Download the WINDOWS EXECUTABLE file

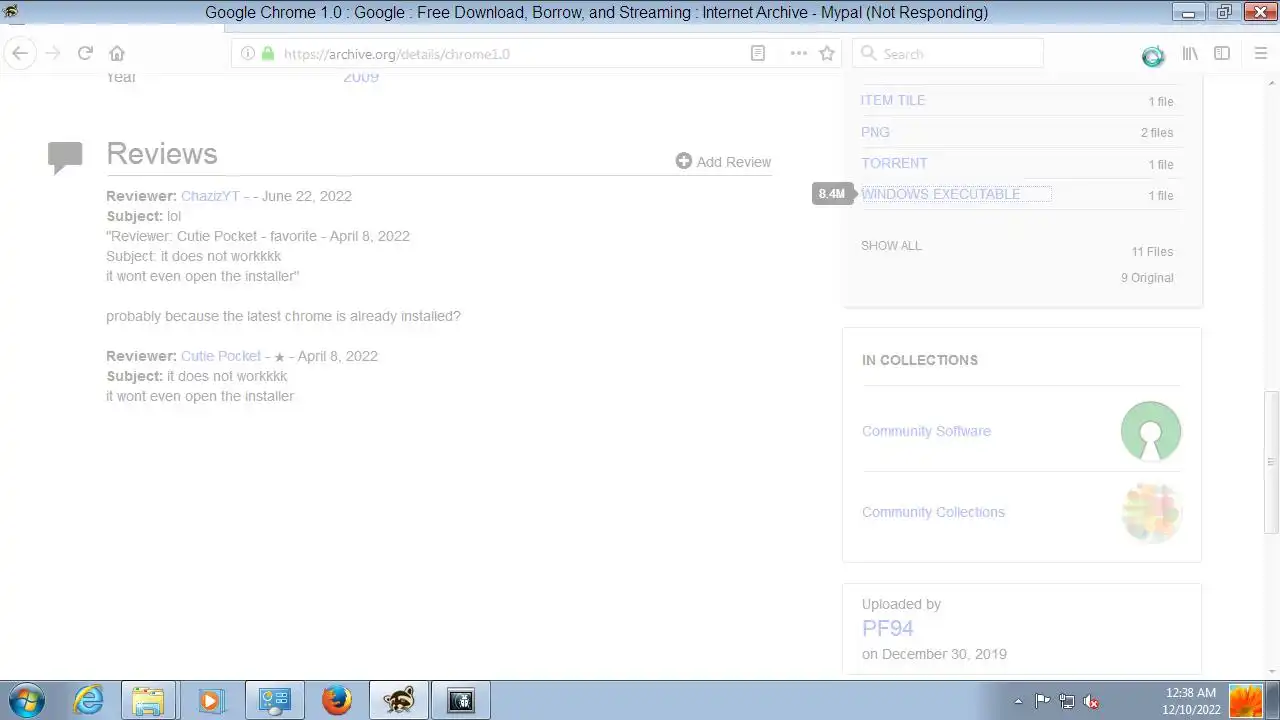point(941,194)
